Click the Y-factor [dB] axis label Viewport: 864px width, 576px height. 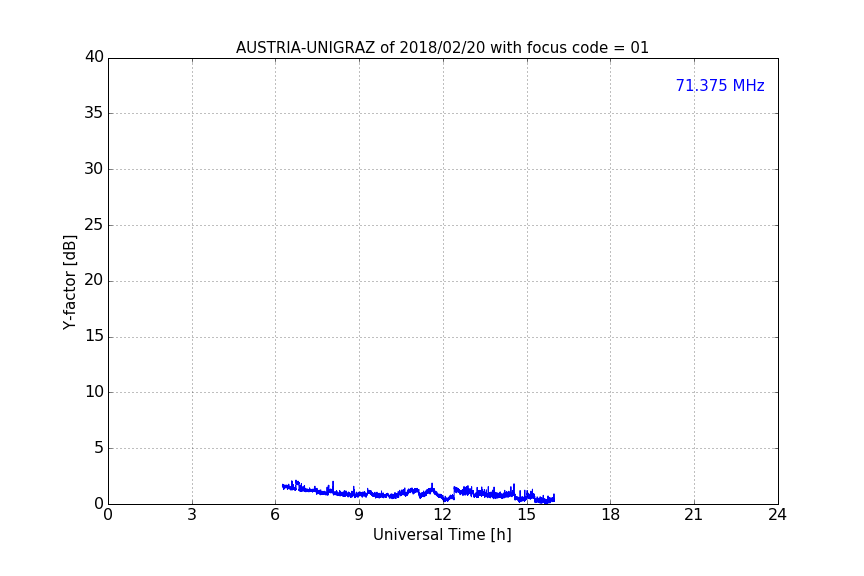pyautogui.click(x=69, y=282)
